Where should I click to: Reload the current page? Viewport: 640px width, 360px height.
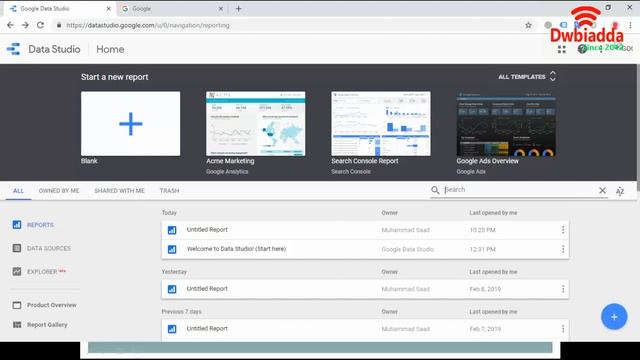(40, 25)
